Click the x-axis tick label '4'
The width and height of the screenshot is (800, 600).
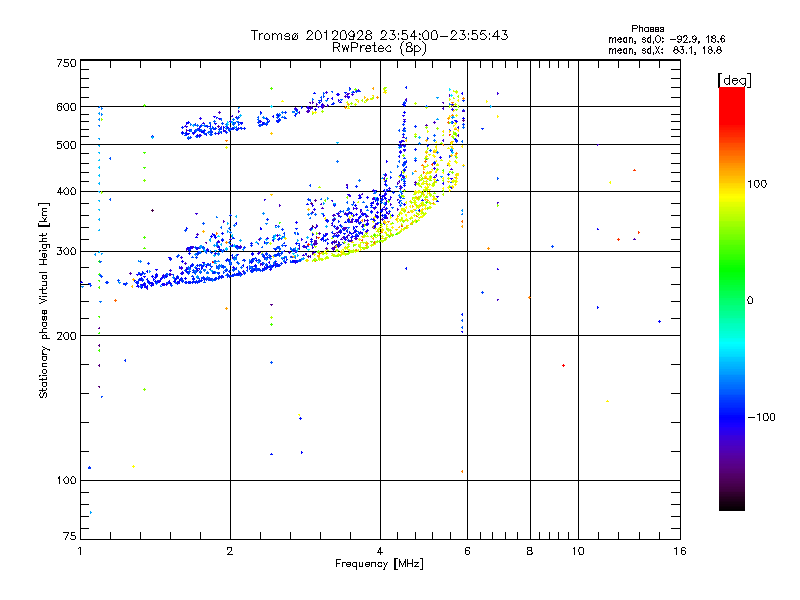(380, 551)
